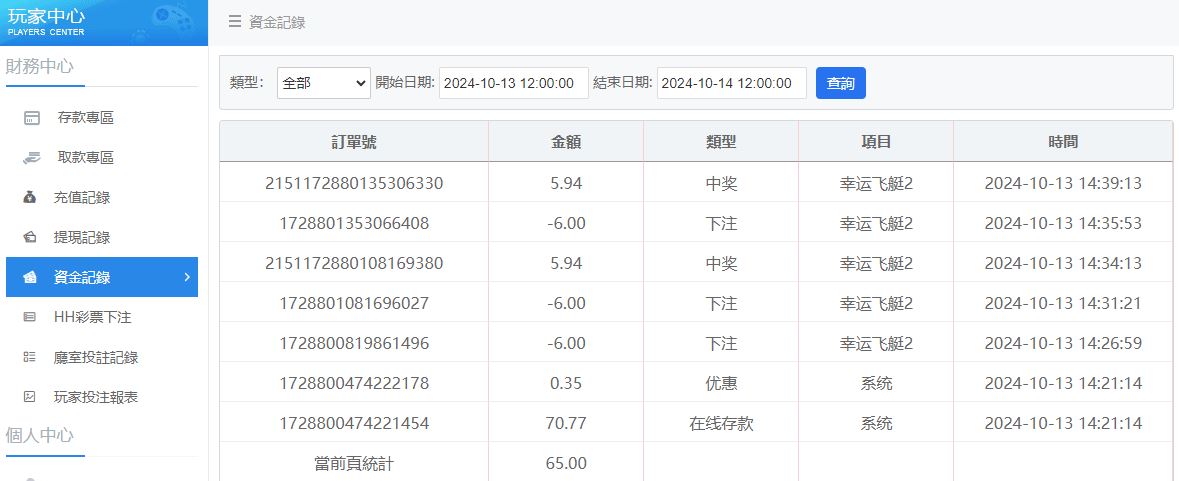Go to 玩家投注報表 menu item
Screen dimensions: 1179x481
tap(96, 398)
